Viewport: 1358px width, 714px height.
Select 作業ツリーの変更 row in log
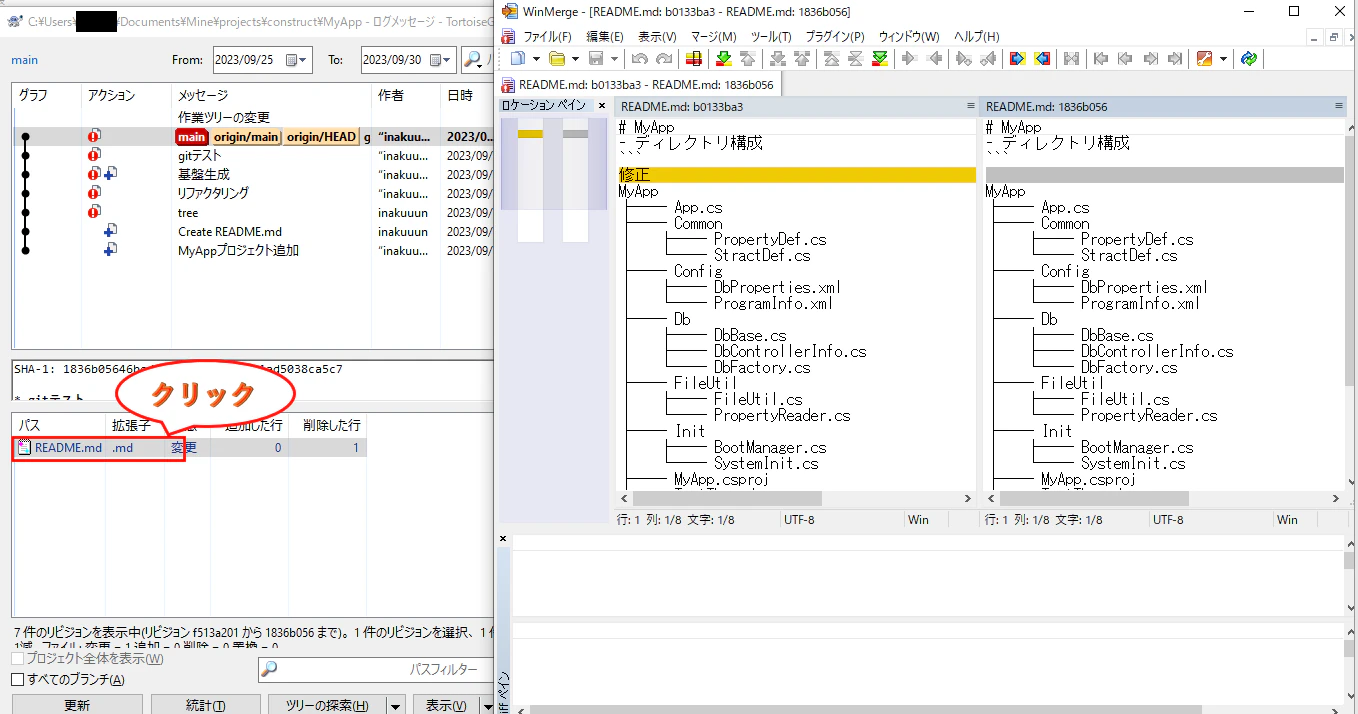point(253,117)
